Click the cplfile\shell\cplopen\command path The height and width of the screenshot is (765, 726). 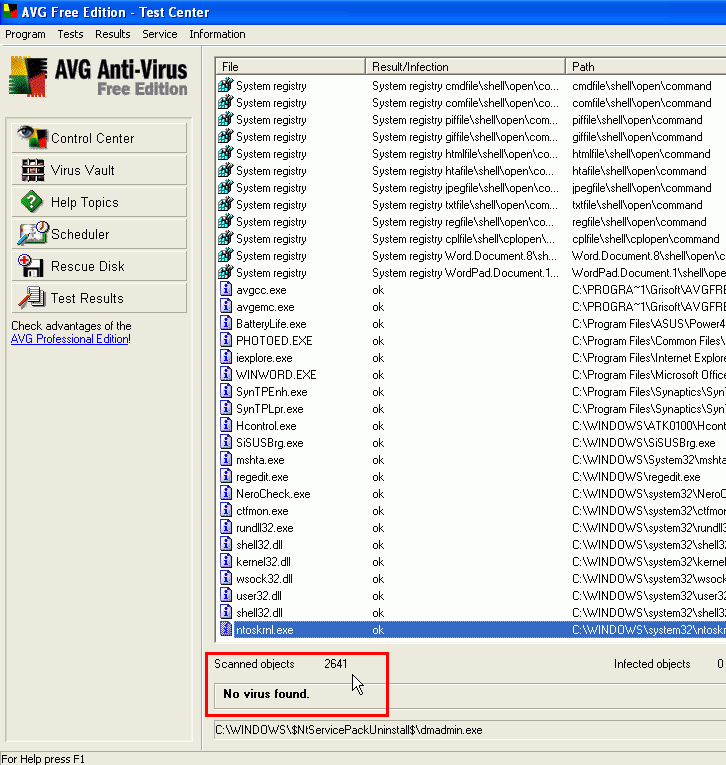(x=645, y=239)
